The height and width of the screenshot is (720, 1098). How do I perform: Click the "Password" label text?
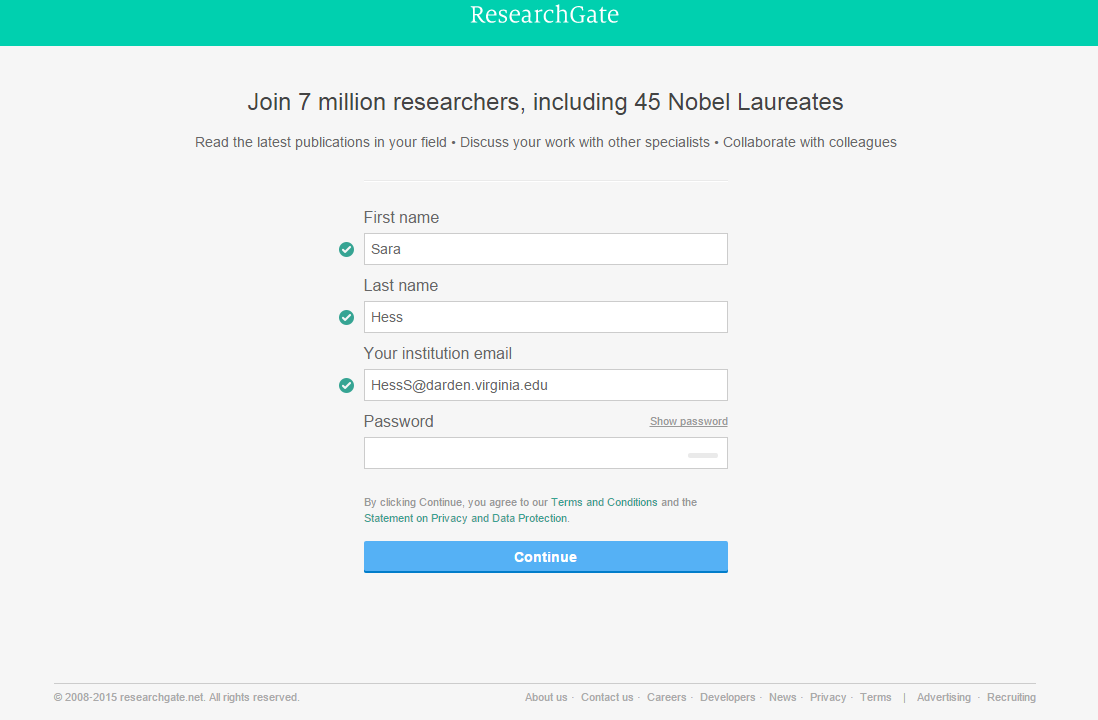click(398, 422)
